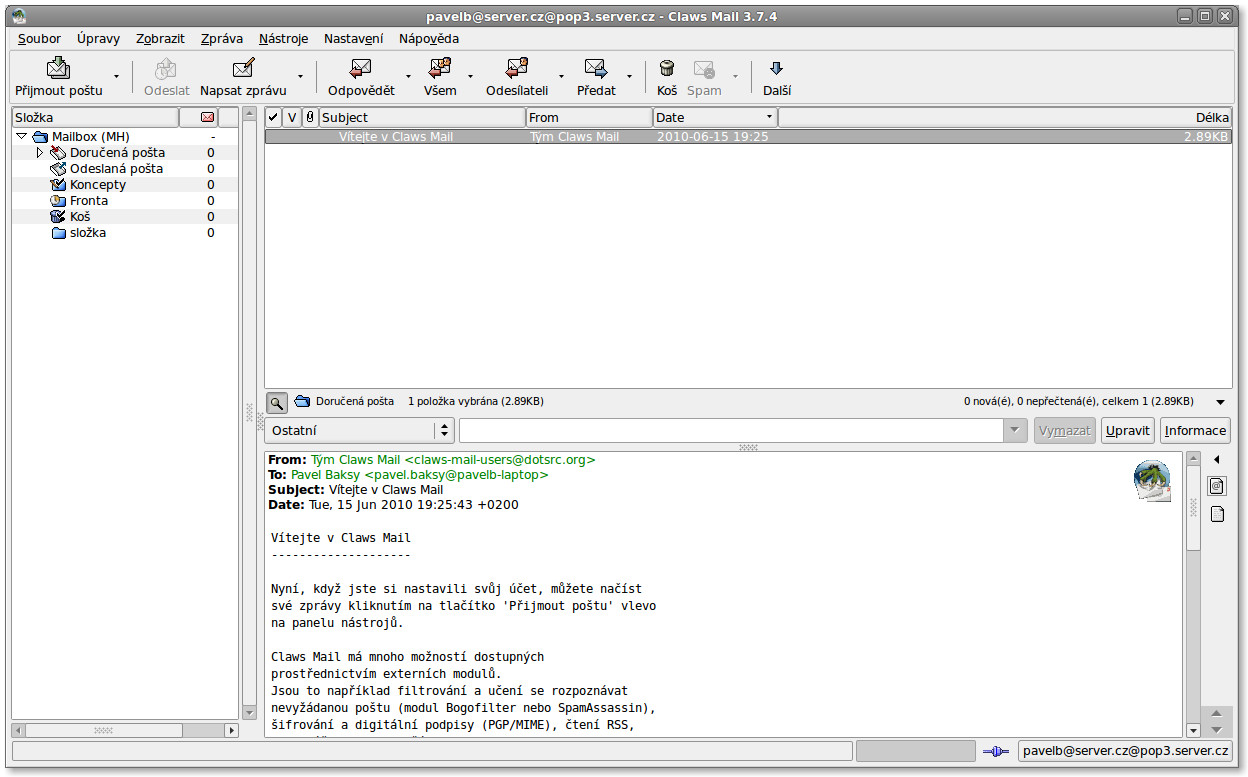The height and width of the screenshot is (777, 1248).
Task: Reply to all with the Všem icon
Action: (x=440, y=69)
